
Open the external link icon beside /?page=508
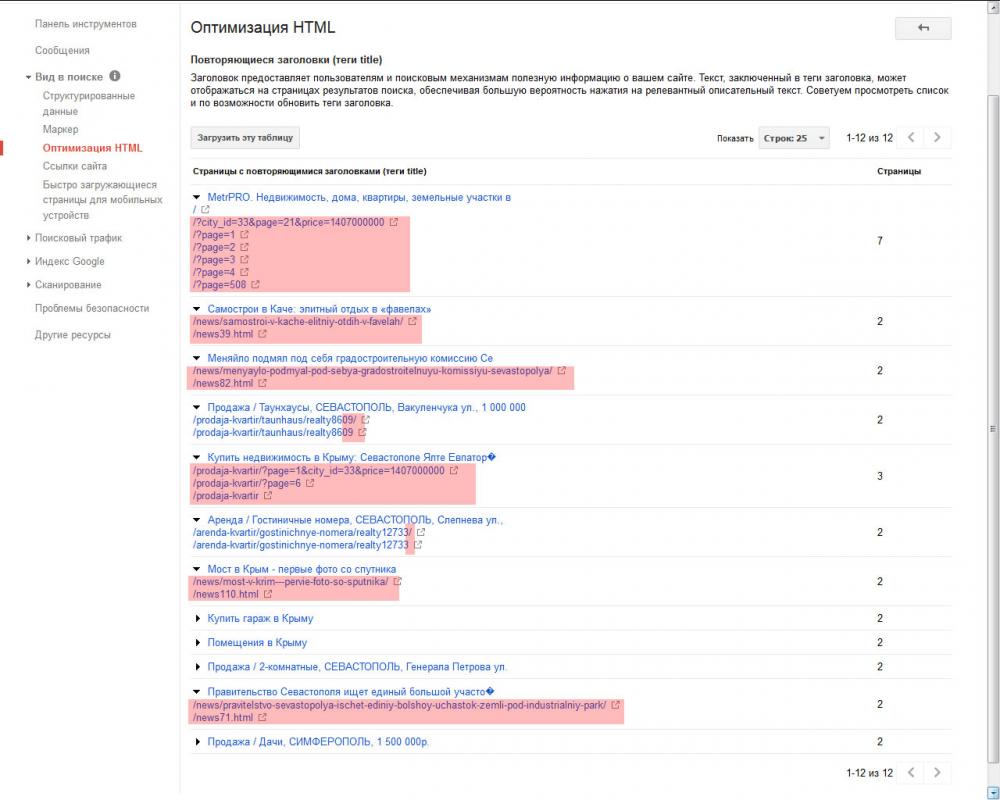255,285
